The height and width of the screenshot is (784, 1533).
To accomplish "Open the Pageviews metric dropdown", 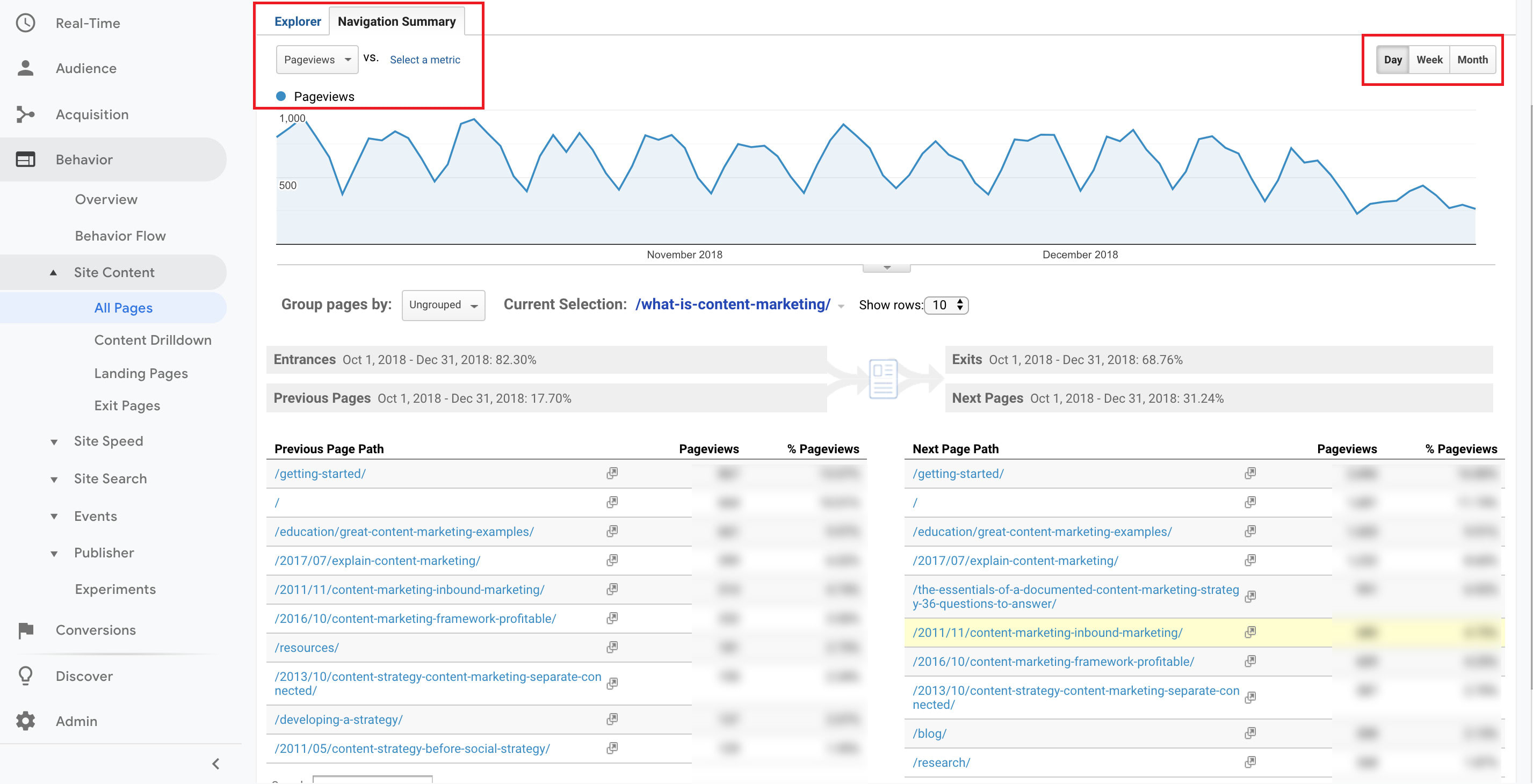I will [x=316, y=60].
